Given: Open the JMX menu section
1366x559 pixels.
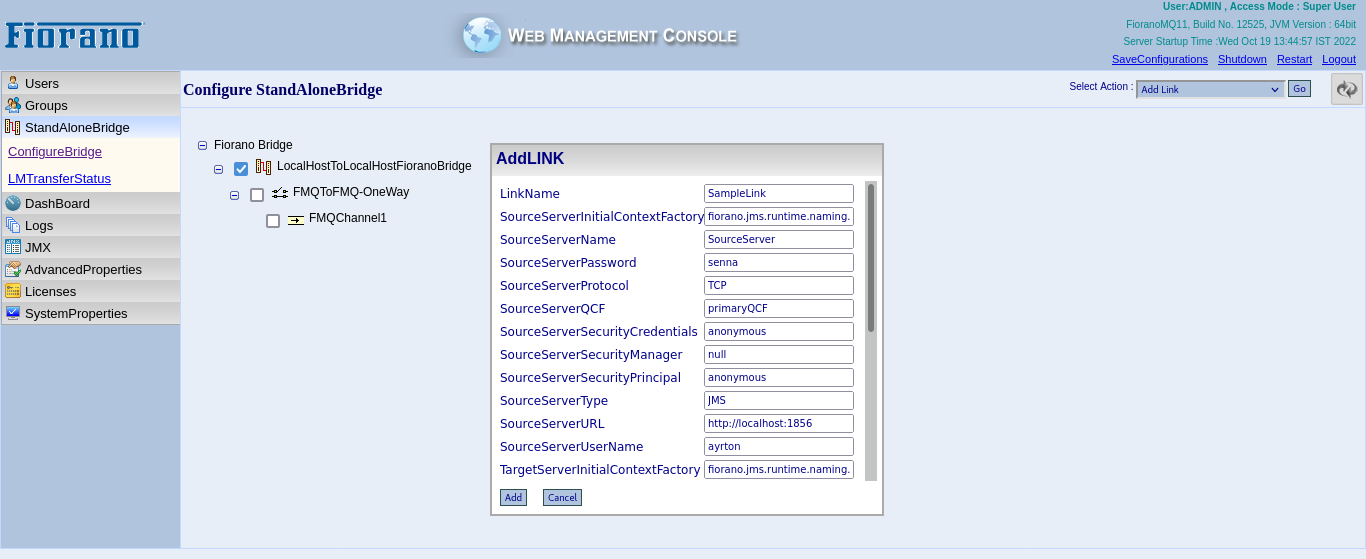Looking at the screenshot, I should 91,247.
